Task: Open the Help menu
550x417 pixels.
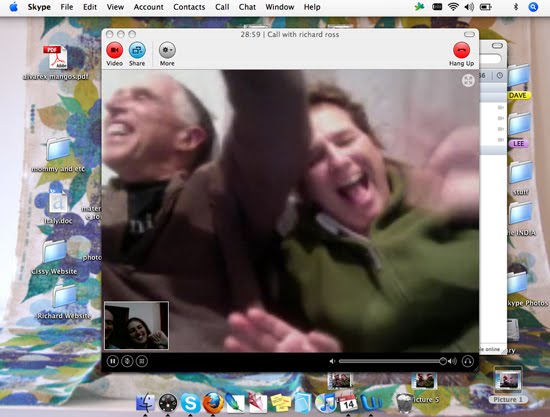Action: (x=312, y=7)
